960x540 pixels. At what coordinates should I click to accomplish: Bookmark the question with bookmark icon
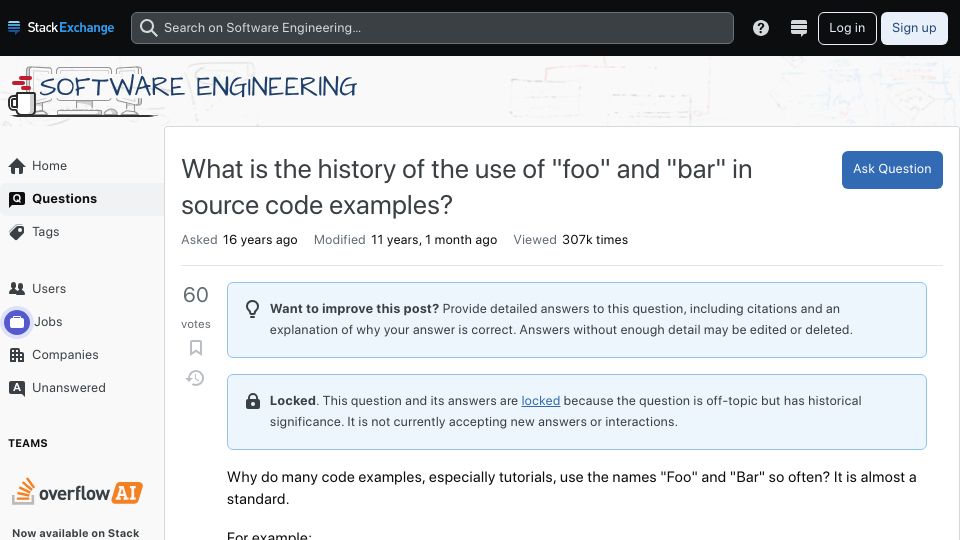coord(196,348)
